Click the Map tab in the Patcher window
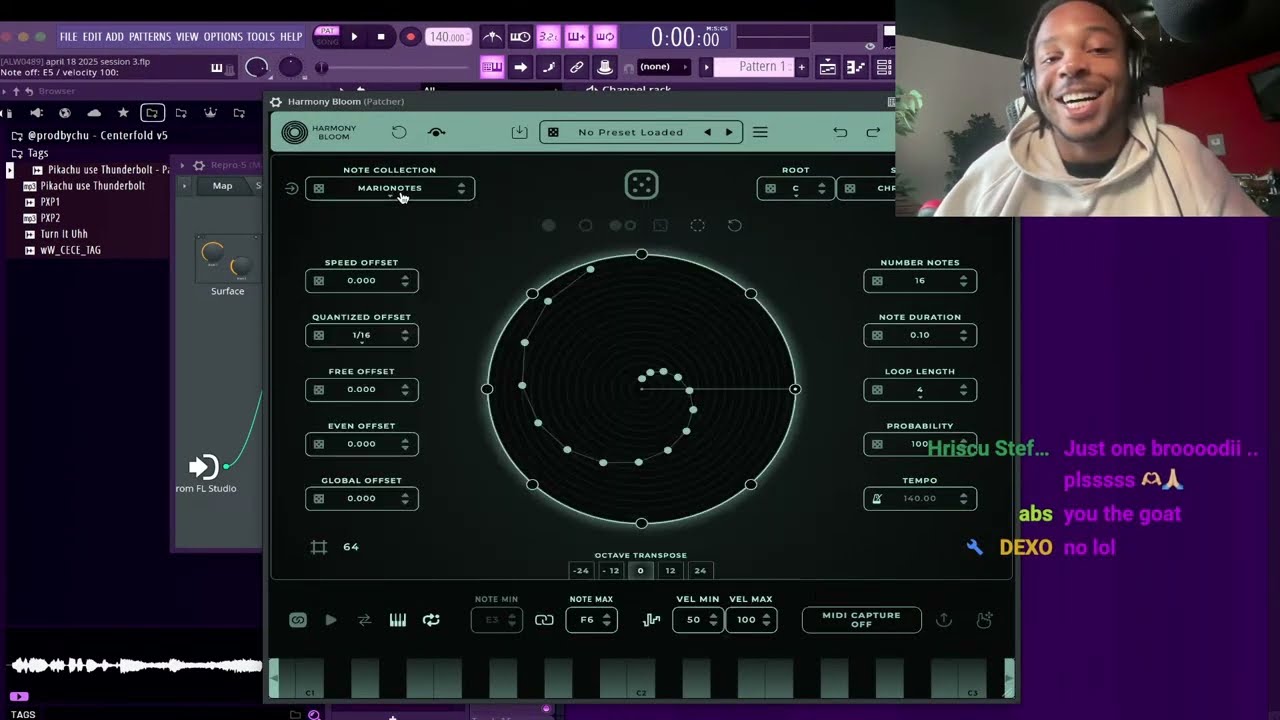This screenshot has height=720, width=1280. pyautogui.click(x=222, y=186)
